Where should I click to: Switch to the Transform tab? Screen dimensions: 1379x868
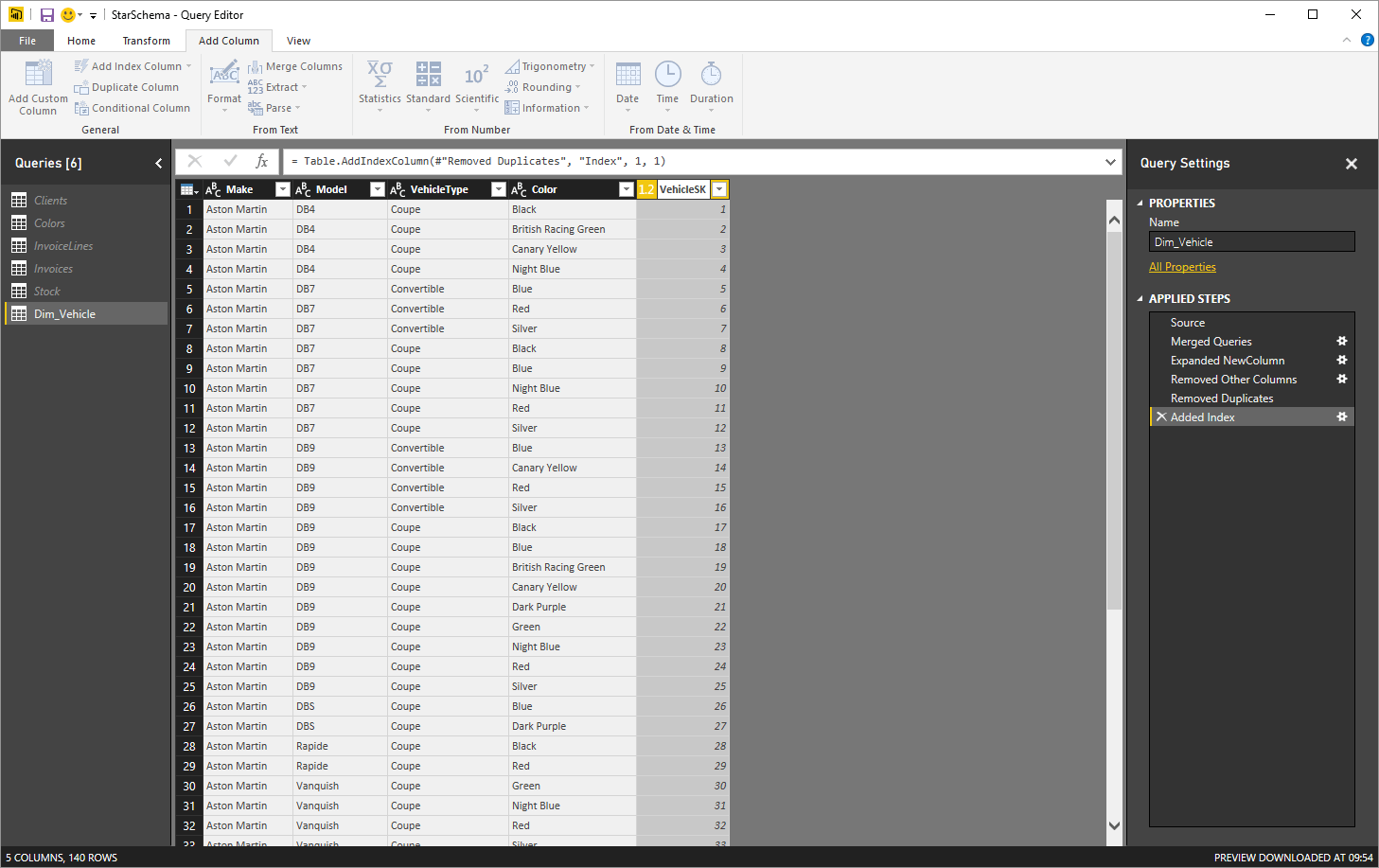(x=147, y=41)
